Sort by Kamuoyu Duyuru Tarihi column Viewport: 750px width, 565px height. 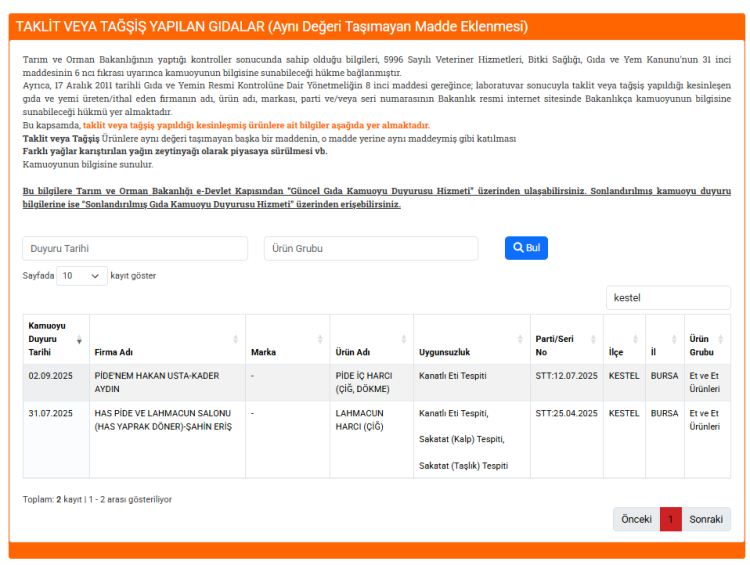point(55,339)
